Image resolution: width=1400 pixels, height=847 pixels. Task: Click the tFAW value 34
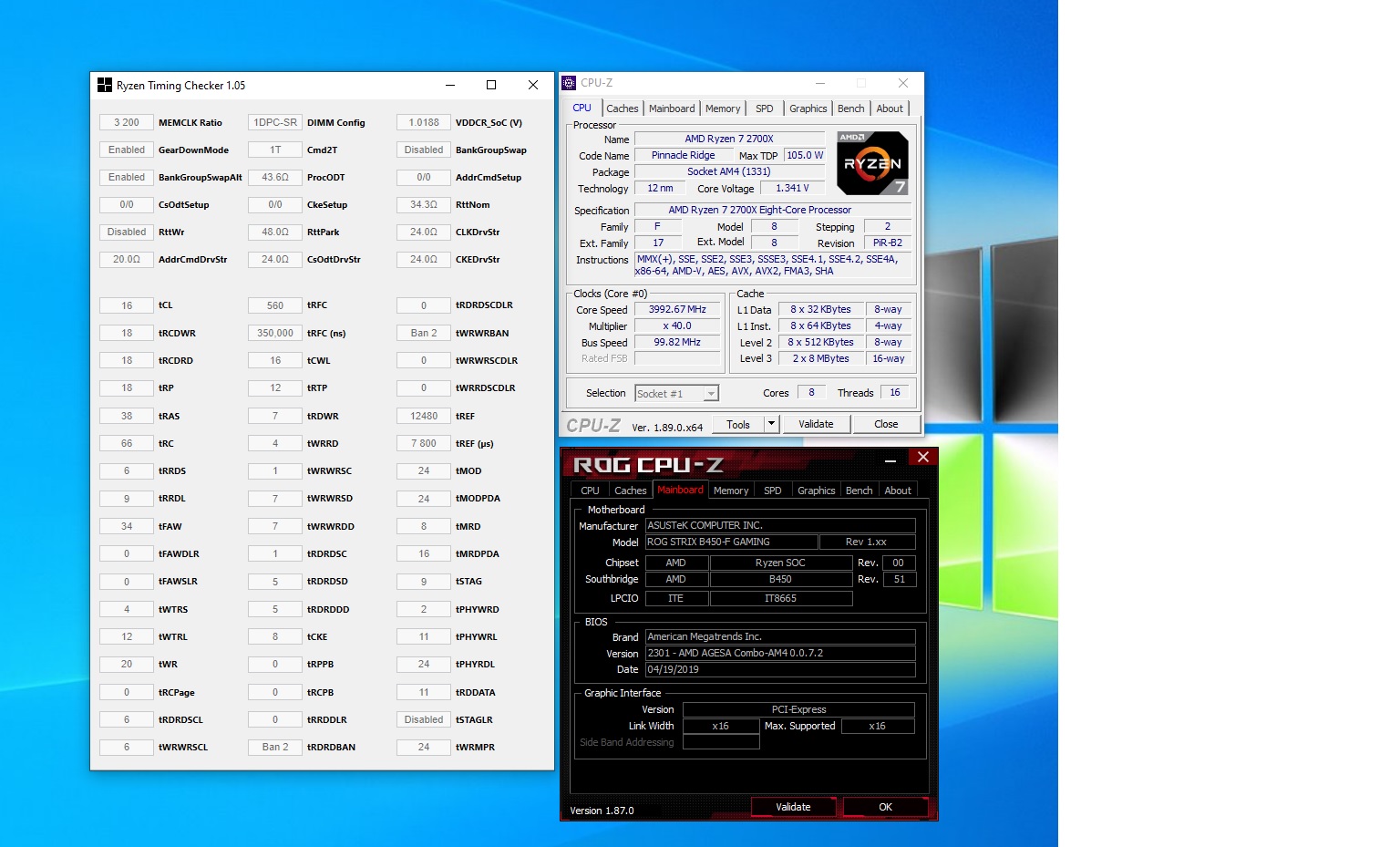127,526
